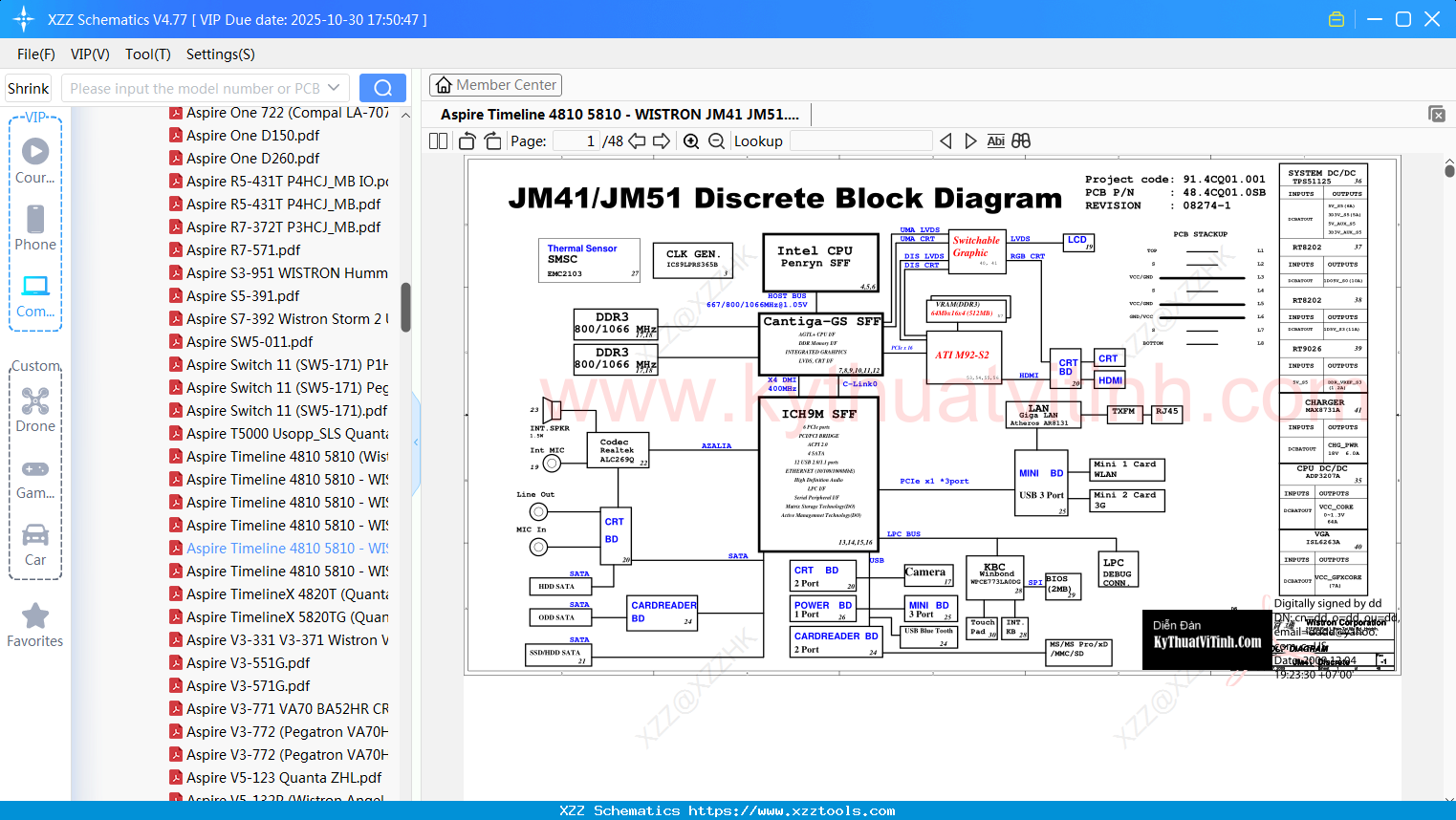The width and height of the screenshot is (1456, 820).
Task: Open the Drone schematics category
Action: pyautogui.click(x=35, y=409)
